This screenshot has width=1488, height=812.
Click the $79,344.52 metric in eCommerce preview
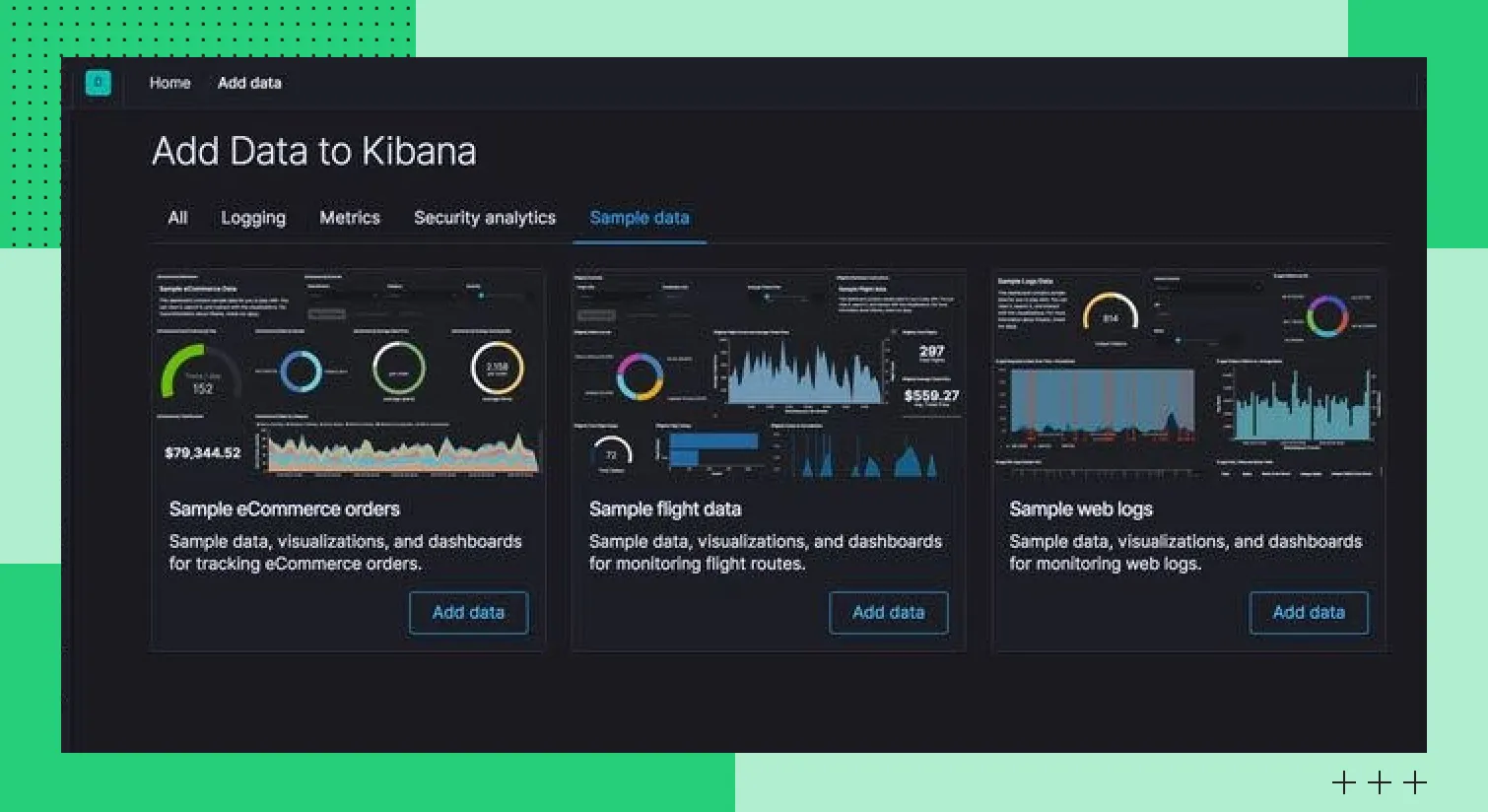click(202, 453)
